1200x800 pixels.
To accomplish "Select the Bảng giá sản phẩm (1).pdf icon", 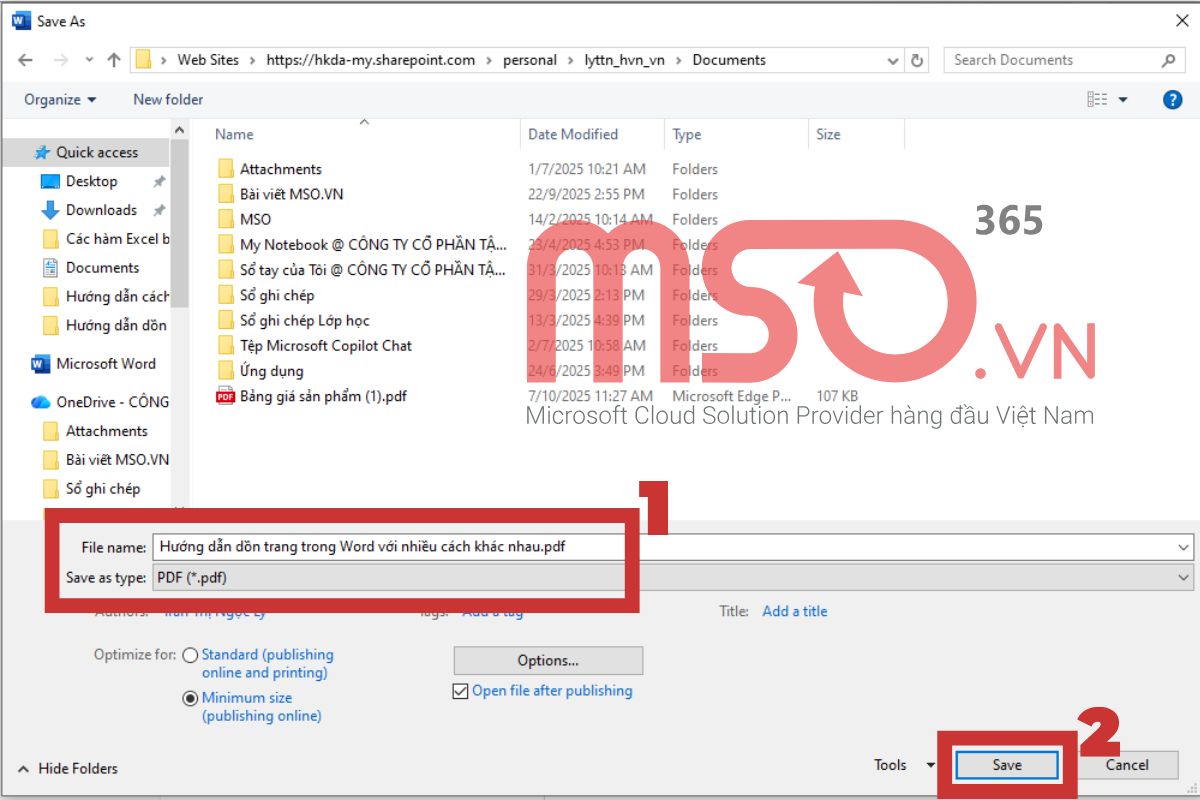I will pos(225,396).
